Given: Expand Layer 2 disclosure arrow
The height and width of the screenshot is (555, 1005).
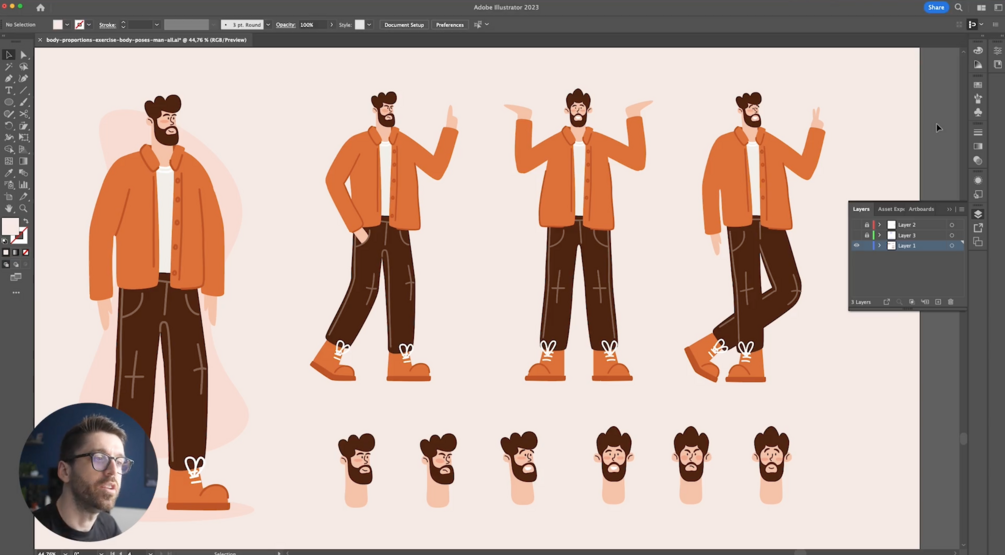Looking at the screenshot, I should click(880, 225).
